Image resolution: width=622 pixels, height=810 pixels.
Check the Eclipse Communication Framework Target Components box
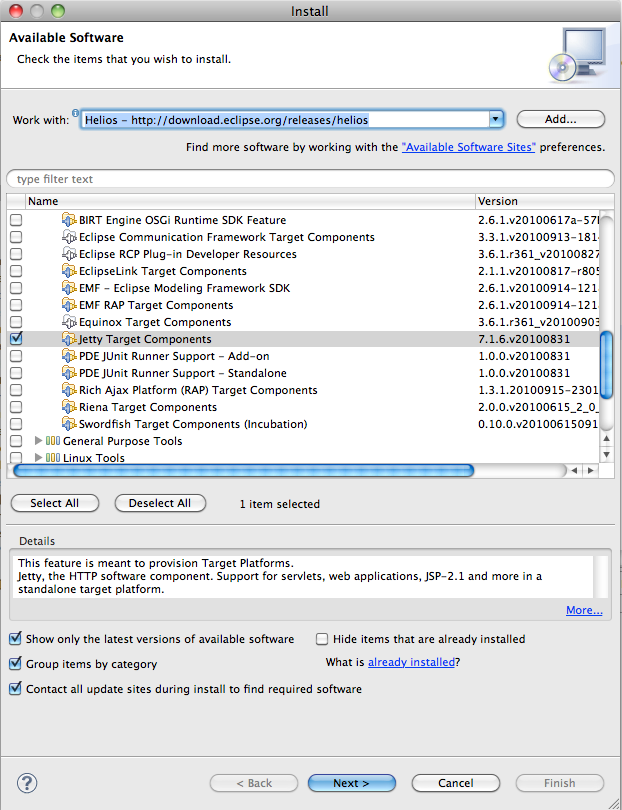16,237
